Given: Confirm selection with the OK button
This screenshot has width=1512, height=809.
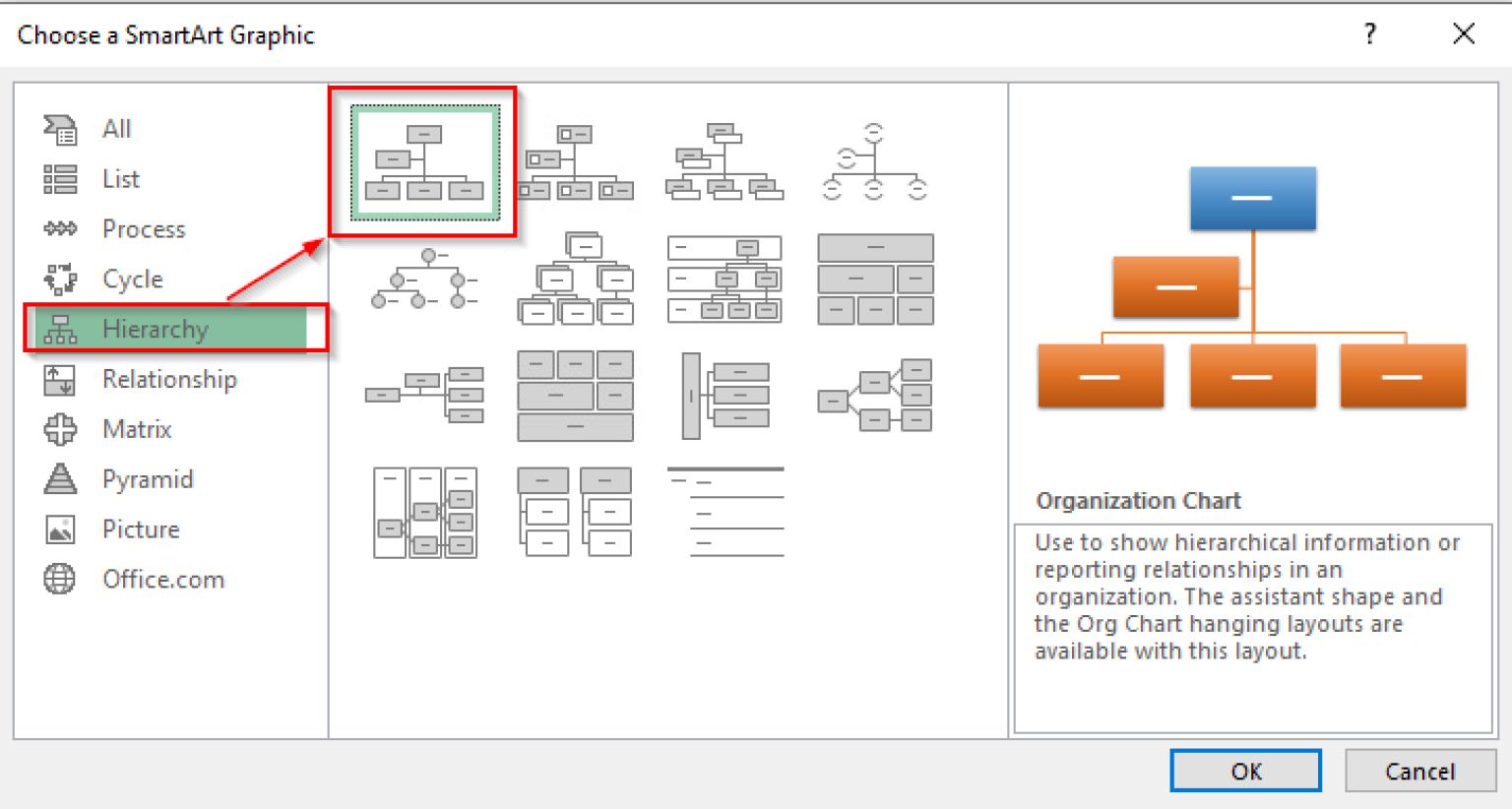Looking at the screenshot, I should click(x=1245, y=771).
